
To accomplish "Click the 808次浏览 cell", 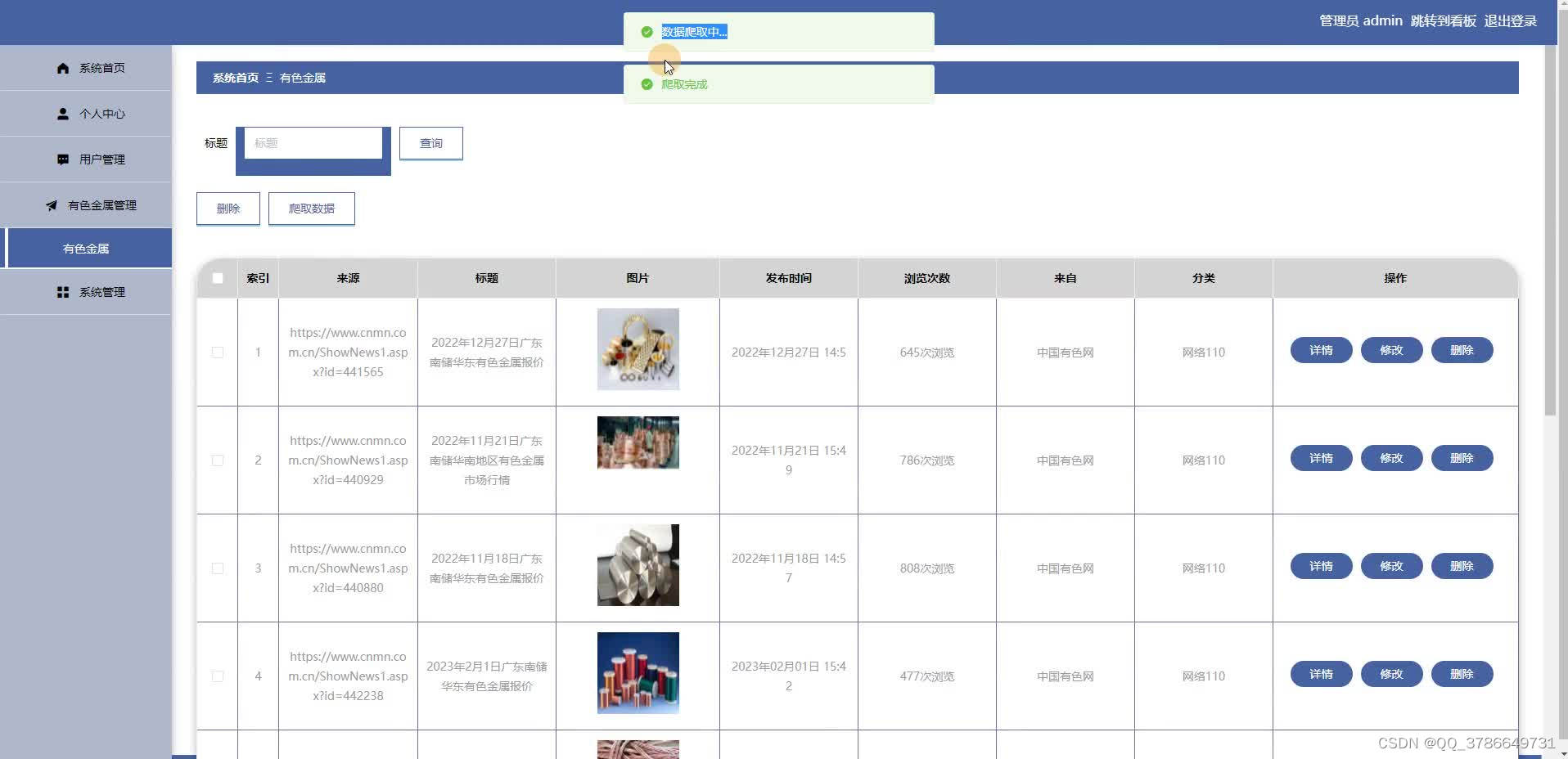I will [927, 568].
